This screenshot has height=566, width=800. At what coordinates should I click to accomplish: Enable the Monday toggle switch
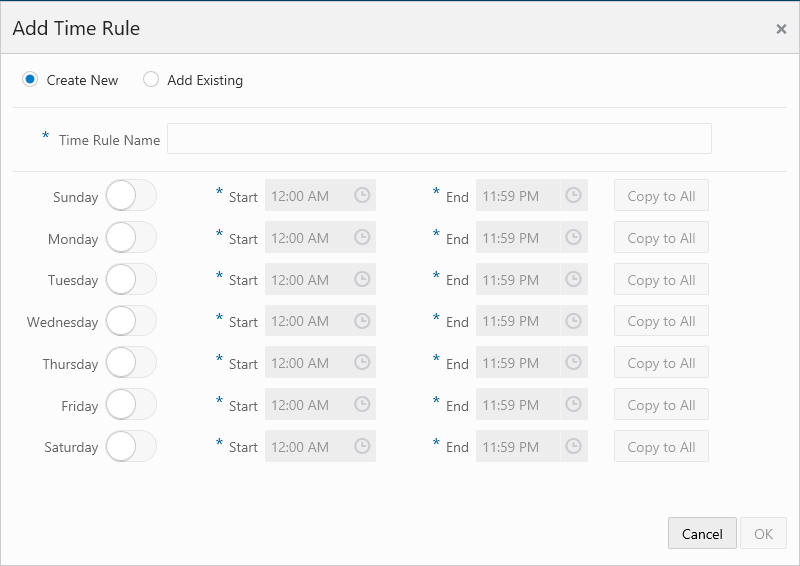[x=131, y=237]
